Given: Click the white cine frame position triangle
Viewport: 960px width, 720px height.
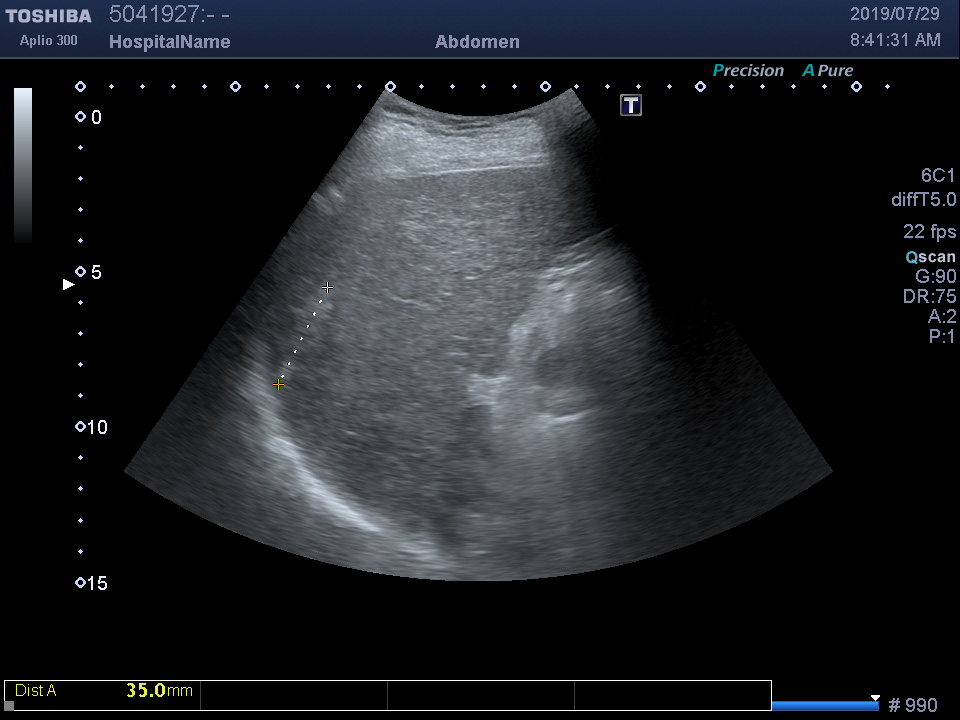Looking at the screenshot, I should [875, 698].
